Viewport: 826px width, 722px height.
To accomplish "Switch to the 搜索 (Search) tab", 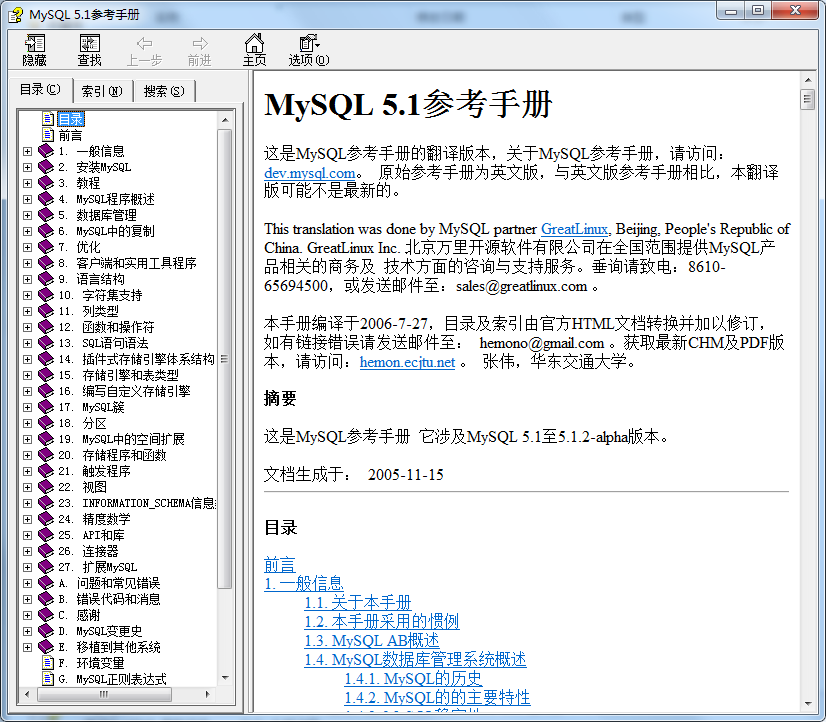I will (163, 91).
